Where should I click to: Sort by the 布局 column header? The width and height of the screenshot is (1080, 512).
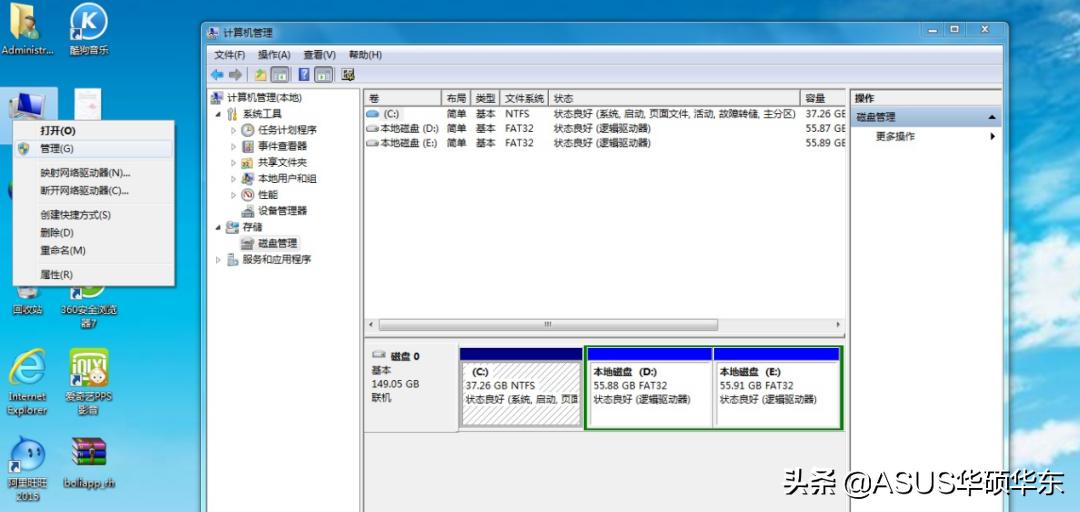pyautogui.click(x=455, y=99)
